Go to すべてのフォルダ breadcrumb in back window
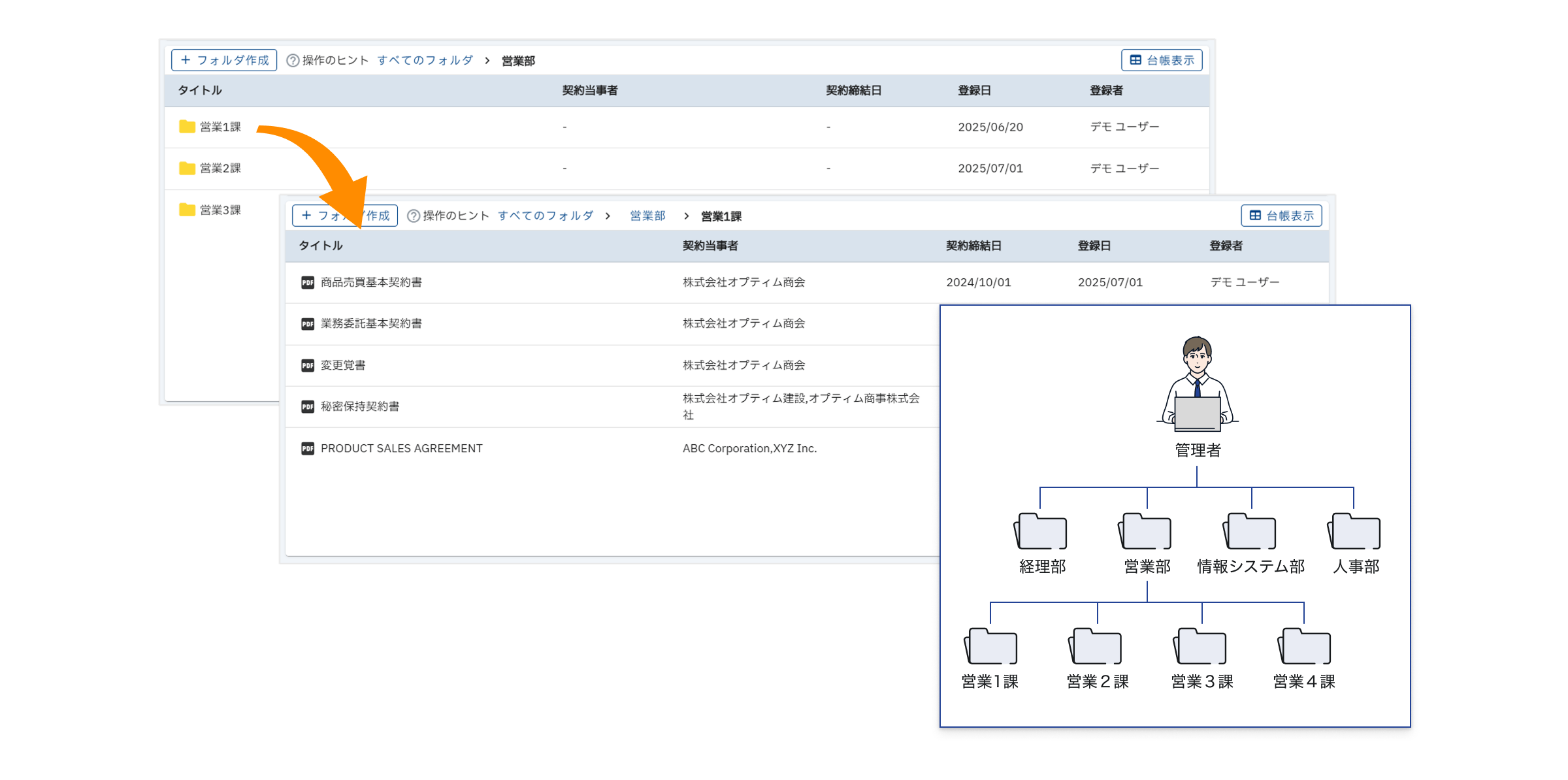Screen dimensions: 1568x780 coord(425,60)
